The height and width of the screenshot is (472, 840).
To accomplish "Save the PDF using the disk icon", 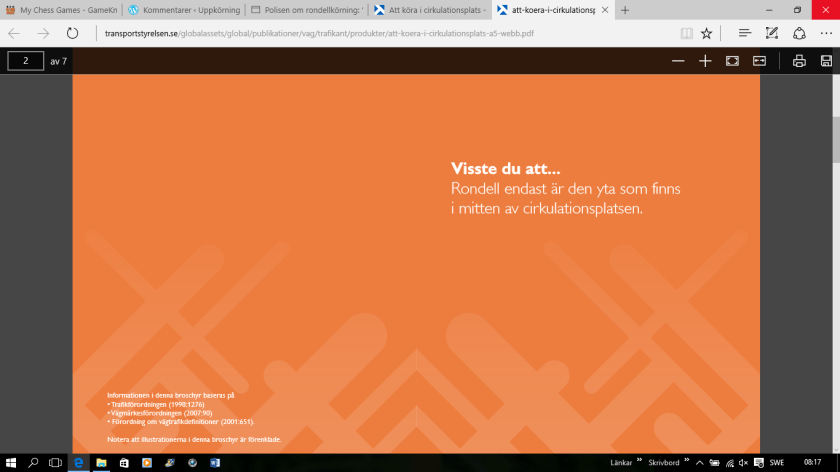I will (826, 61).
